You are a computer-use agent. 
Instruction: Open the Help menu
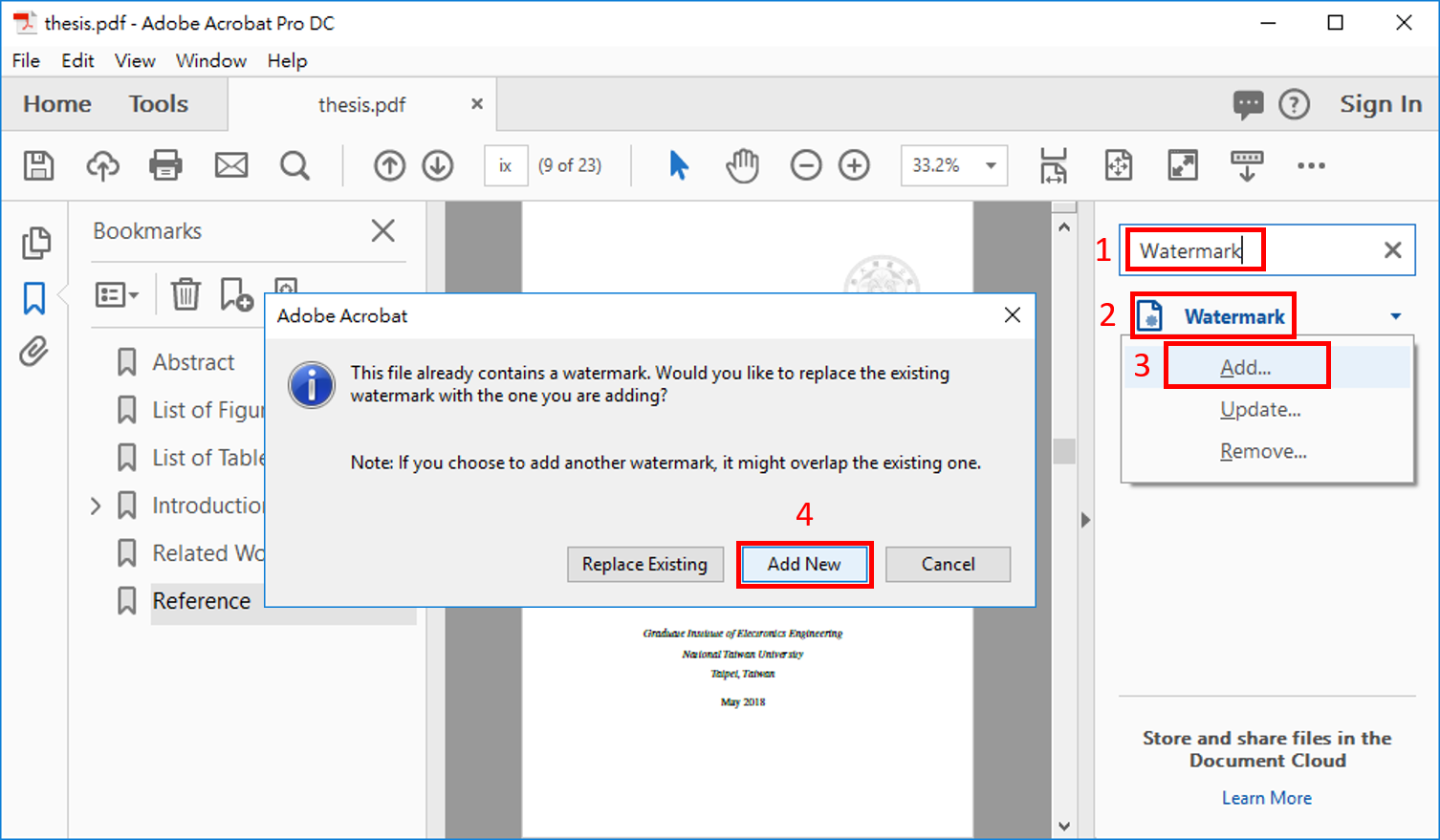point(287,61)
